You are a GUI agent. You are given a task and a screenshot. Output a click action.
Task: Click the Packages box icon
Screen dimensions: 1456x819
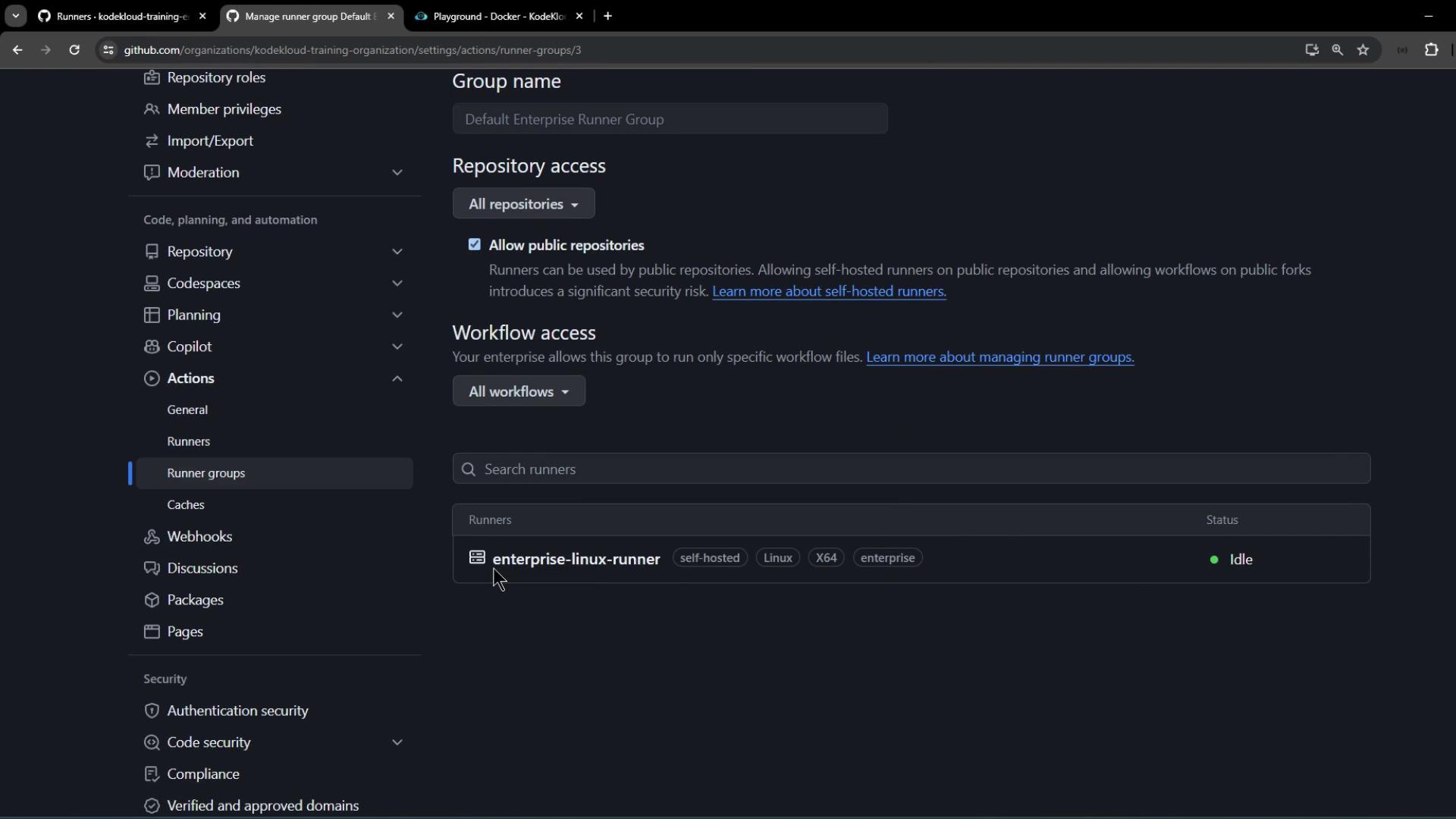[152, 600]
